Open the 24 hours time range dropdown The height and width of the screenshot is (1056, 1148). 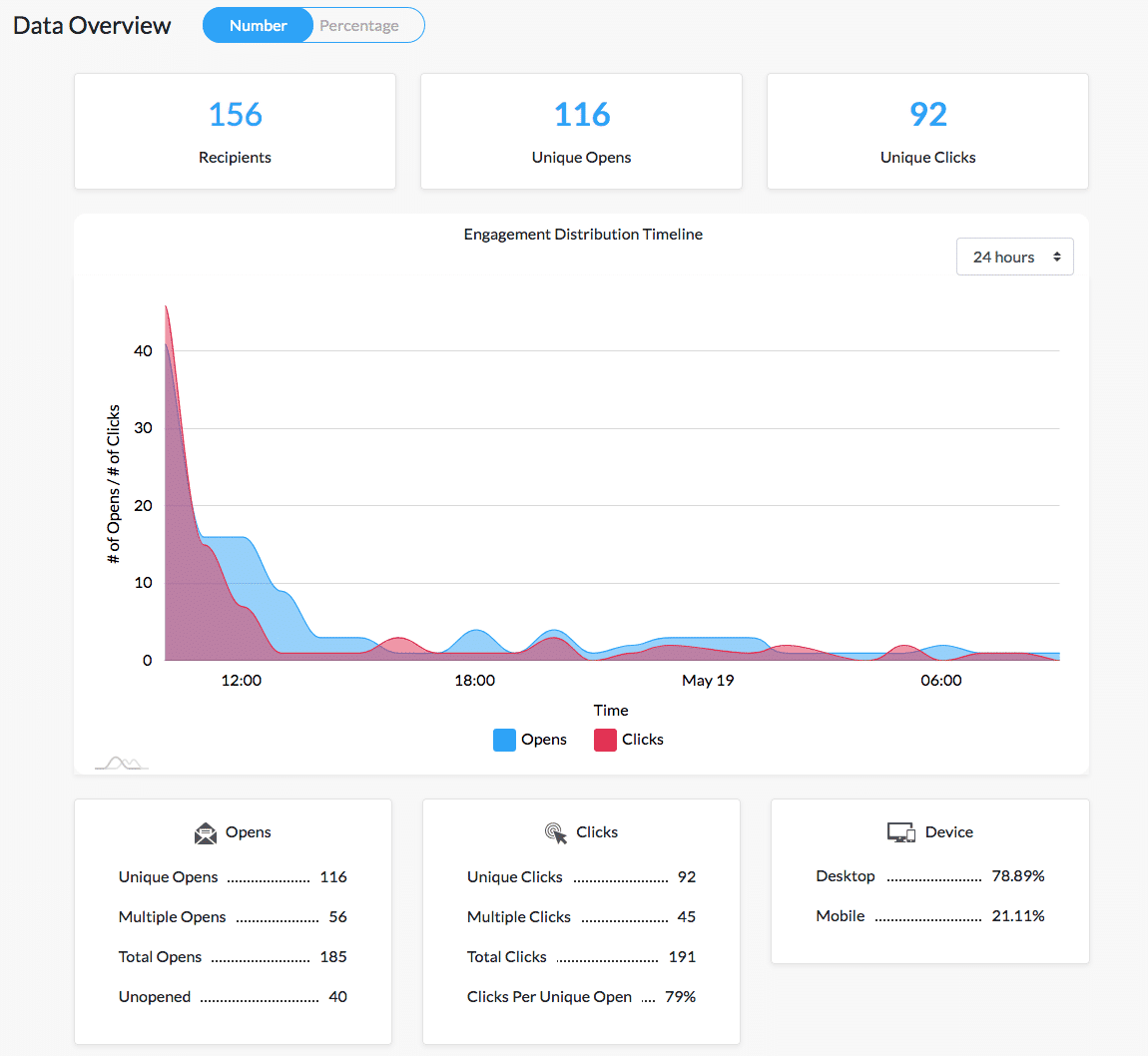1015,257
